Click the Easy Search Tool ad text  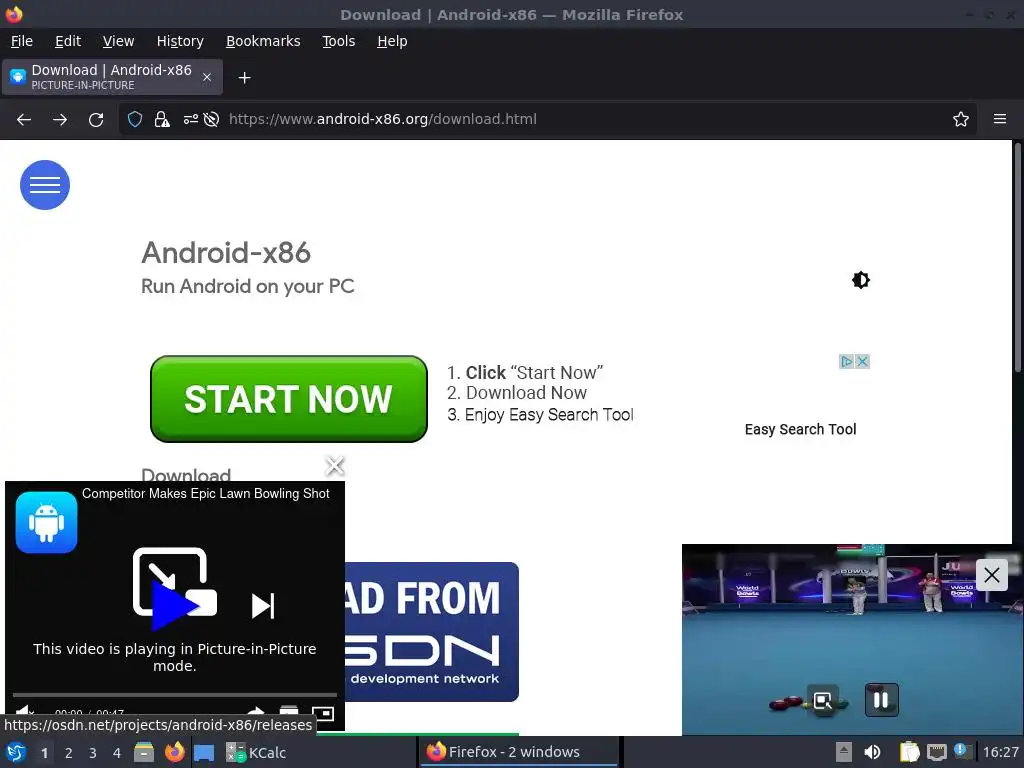pos(800,429)
